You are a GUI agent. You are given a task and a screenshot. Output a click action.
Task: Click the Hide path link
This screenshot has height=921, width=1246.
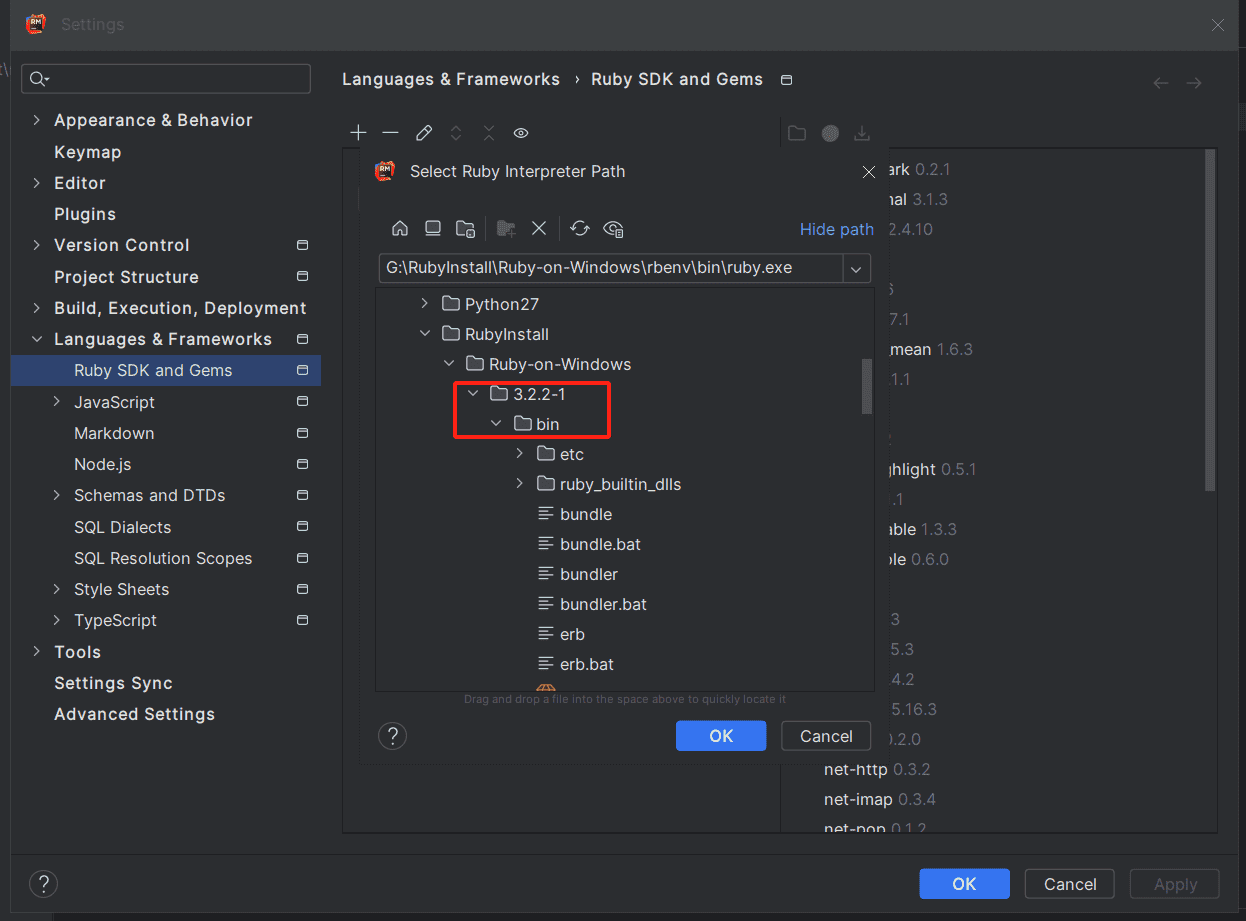[837, 229]
